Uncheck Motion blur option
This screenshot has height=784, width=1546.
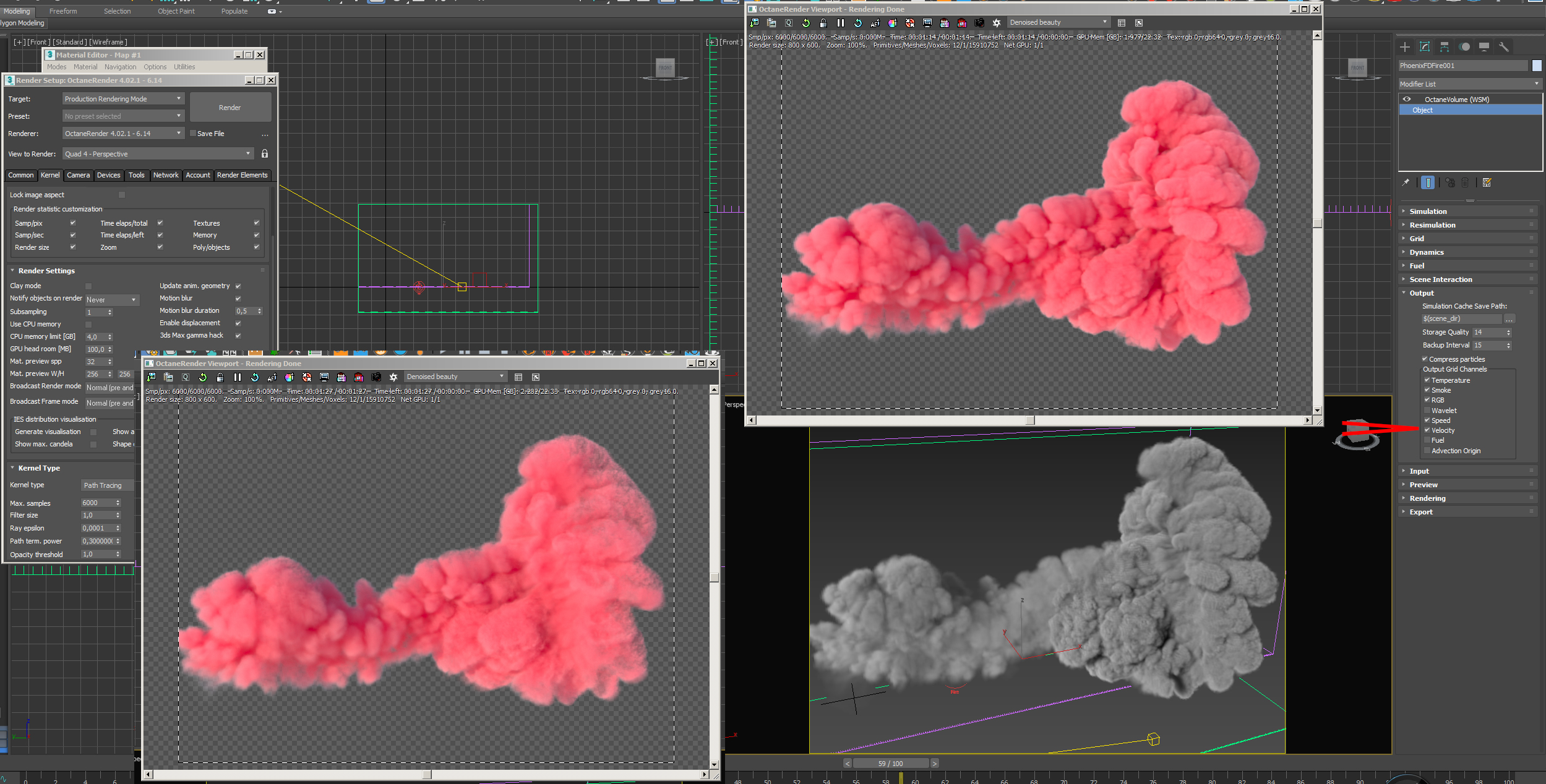(x=238, y=299)
